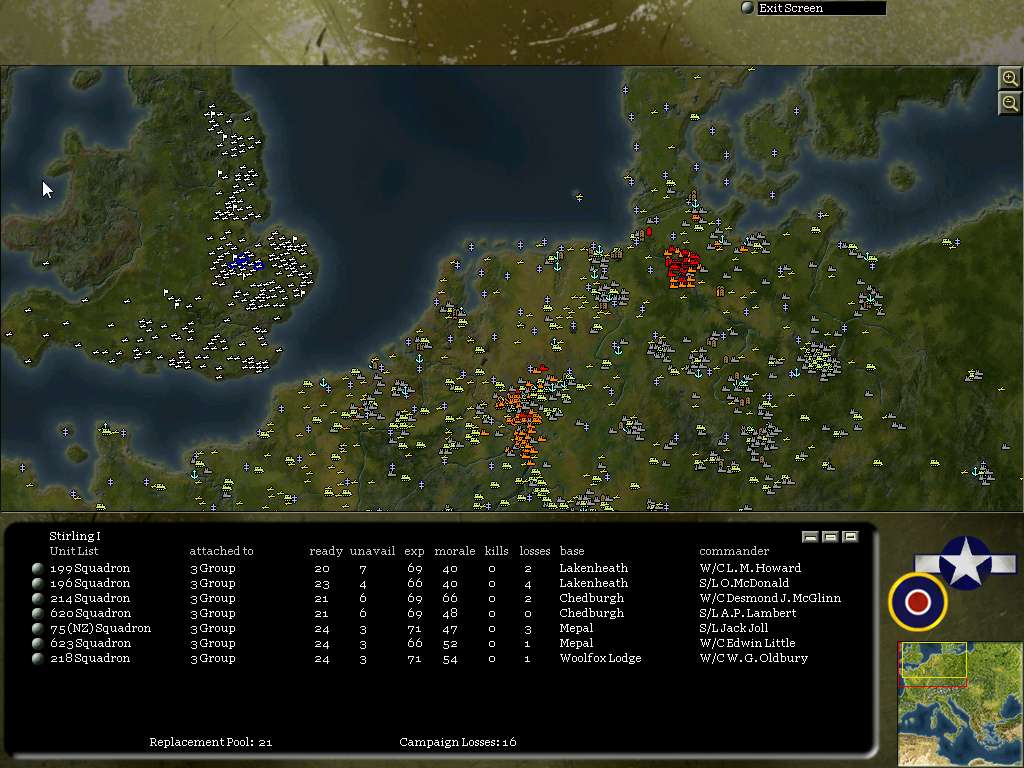Open the 623 Squadron entry
Image resolution: width=1024 pixels, height=768 pixels.
point(90,643)
